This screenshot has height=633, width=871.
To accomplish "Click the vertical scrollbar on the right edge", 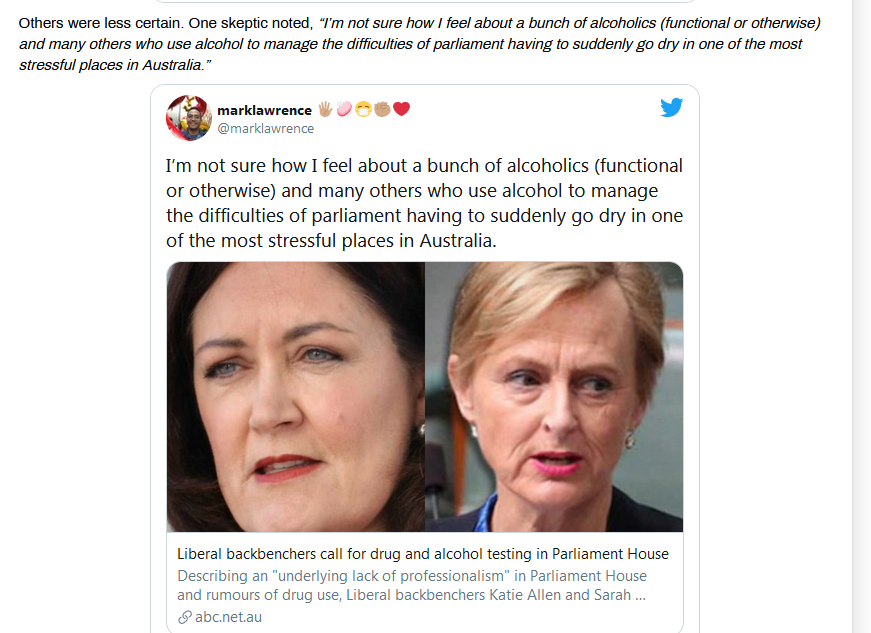I will pos(861,316).
